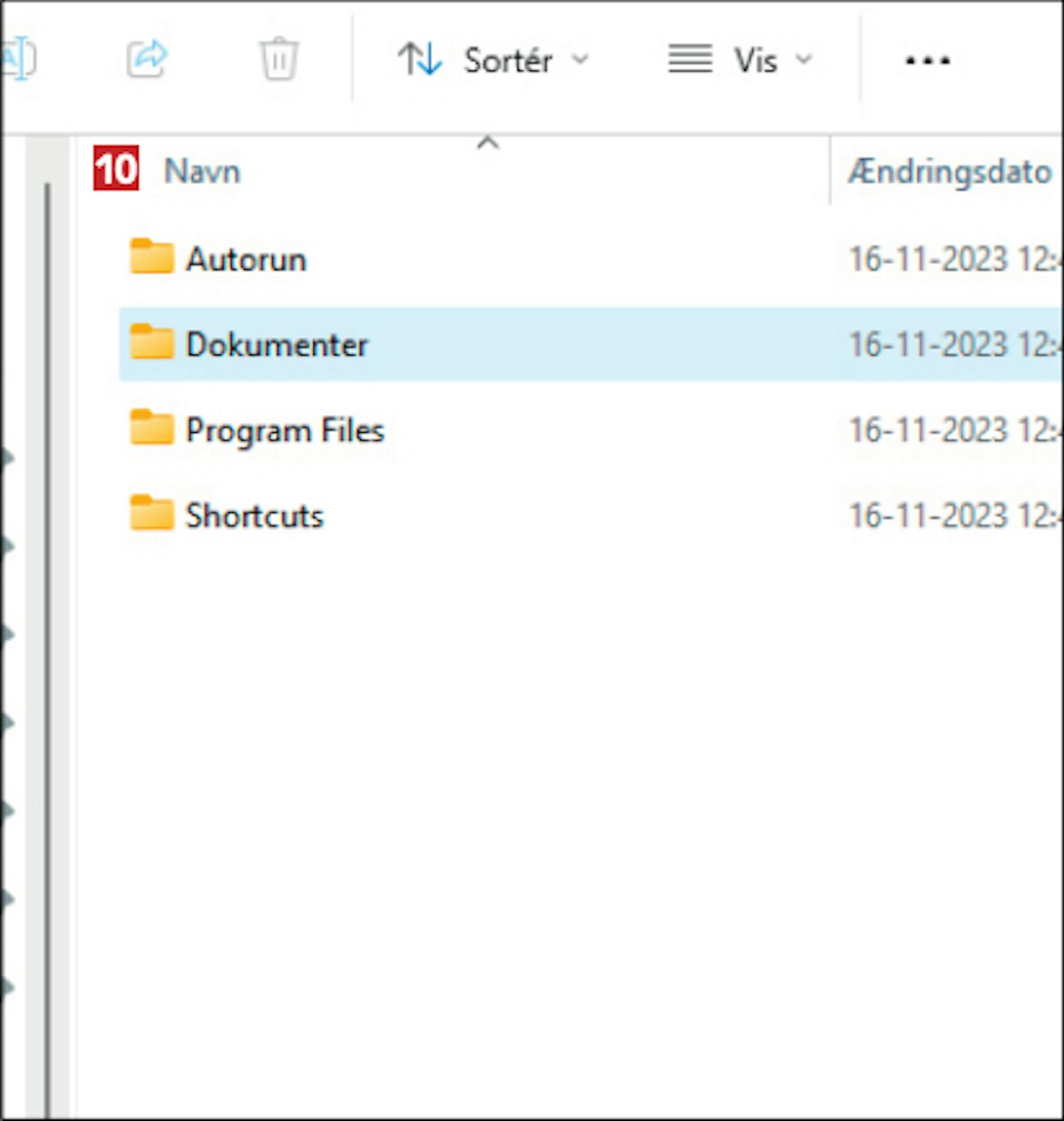Click the Vis list-lines icon
Image resolution: width=1064 pixels, height=1121 pixels.
tap(689, 59)
